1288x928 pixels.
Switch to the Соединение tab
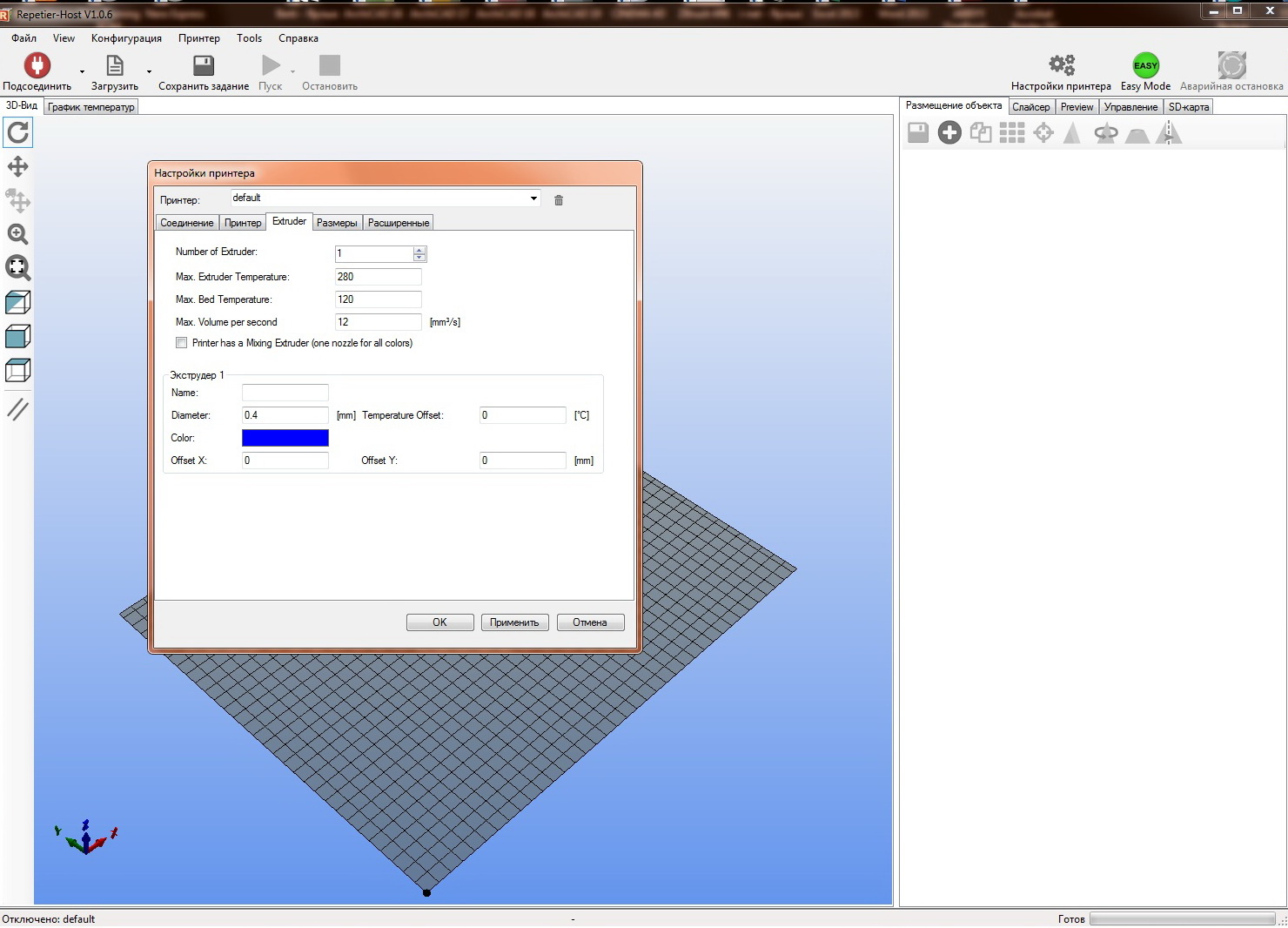pyautogui.click(x=187, y=223)
